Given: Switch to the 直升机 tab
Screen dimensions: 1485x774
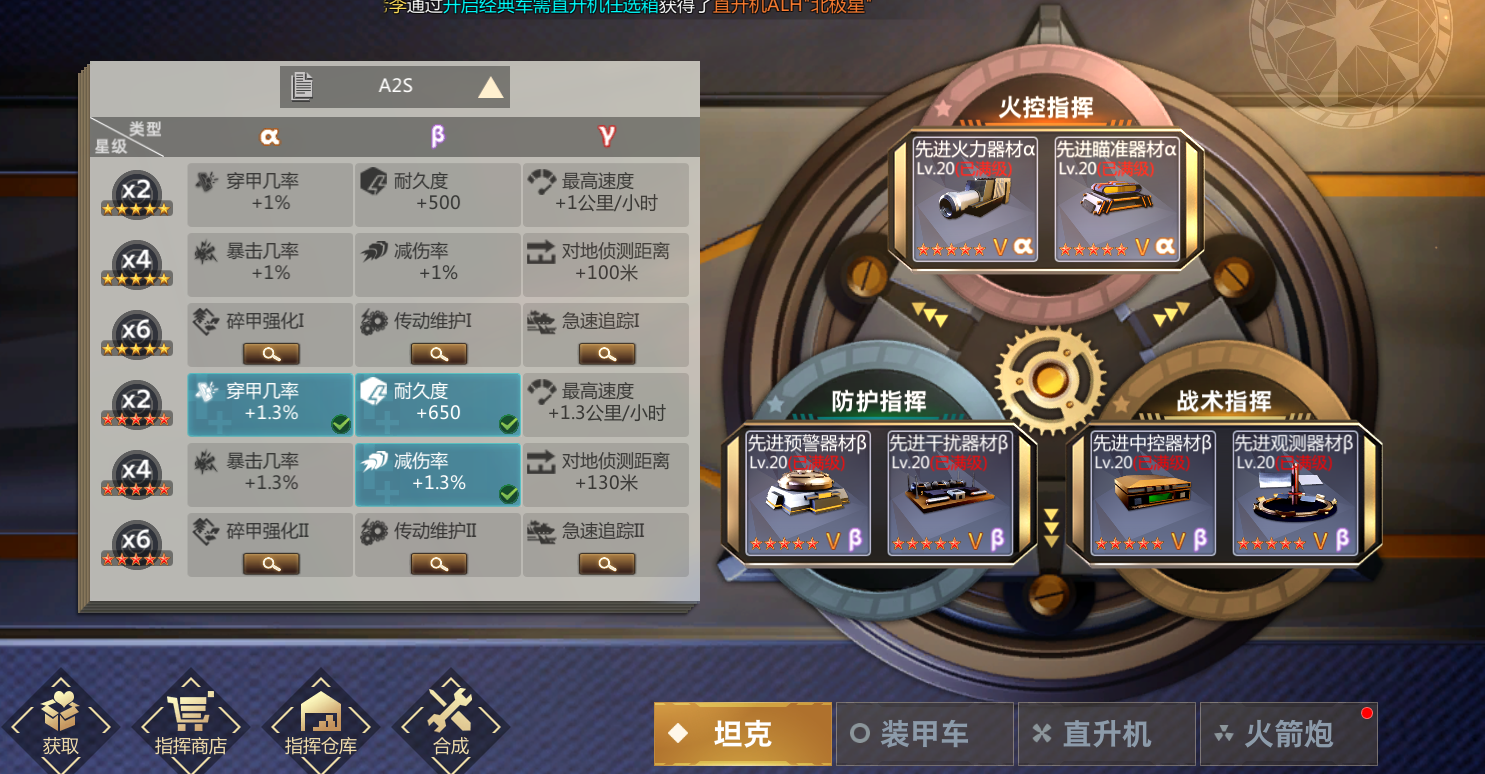Looking at the screenshot, I should tap(1106, 734).
